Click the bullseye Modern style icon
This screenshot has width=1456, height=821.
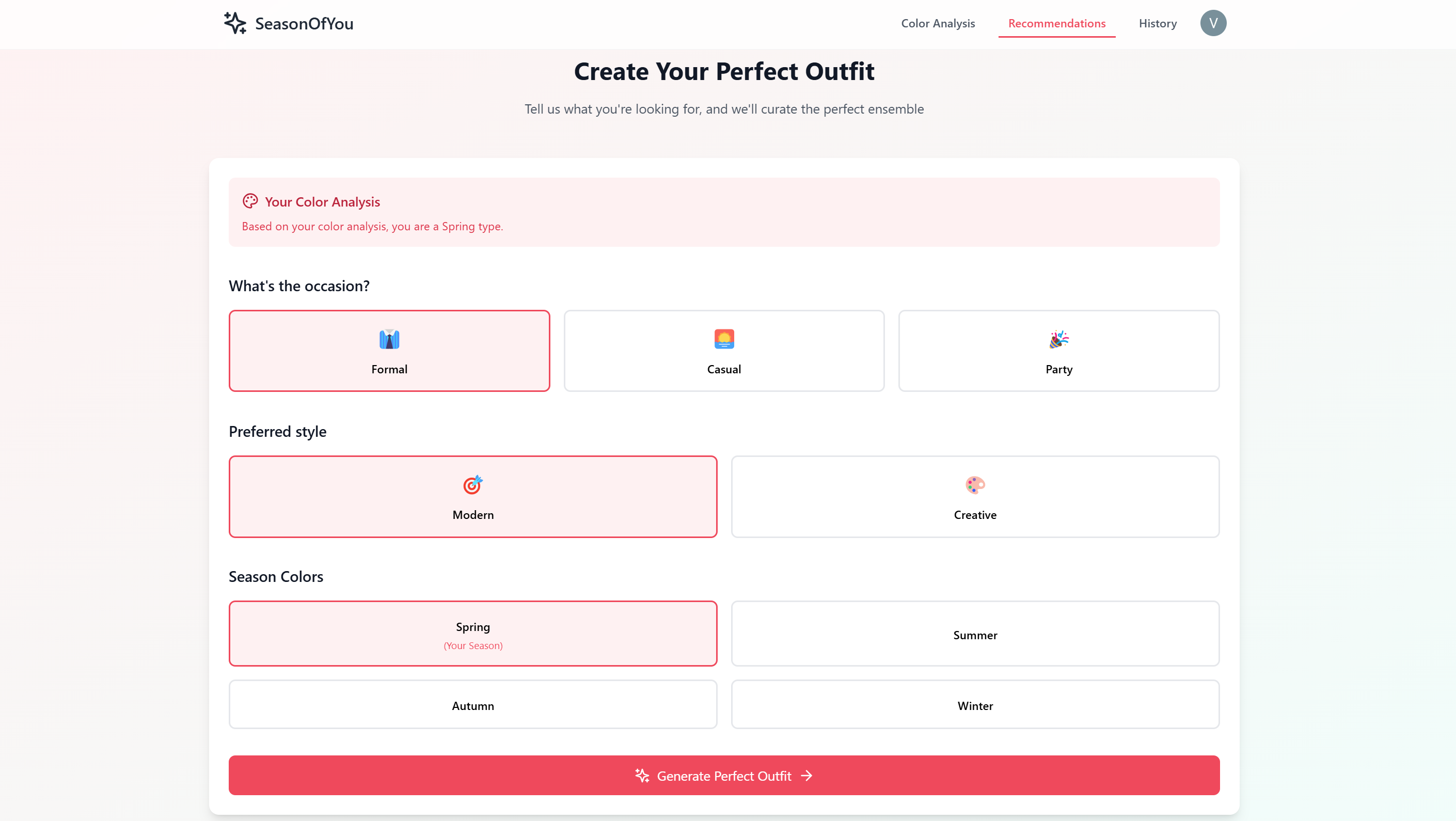coord(472,484)
